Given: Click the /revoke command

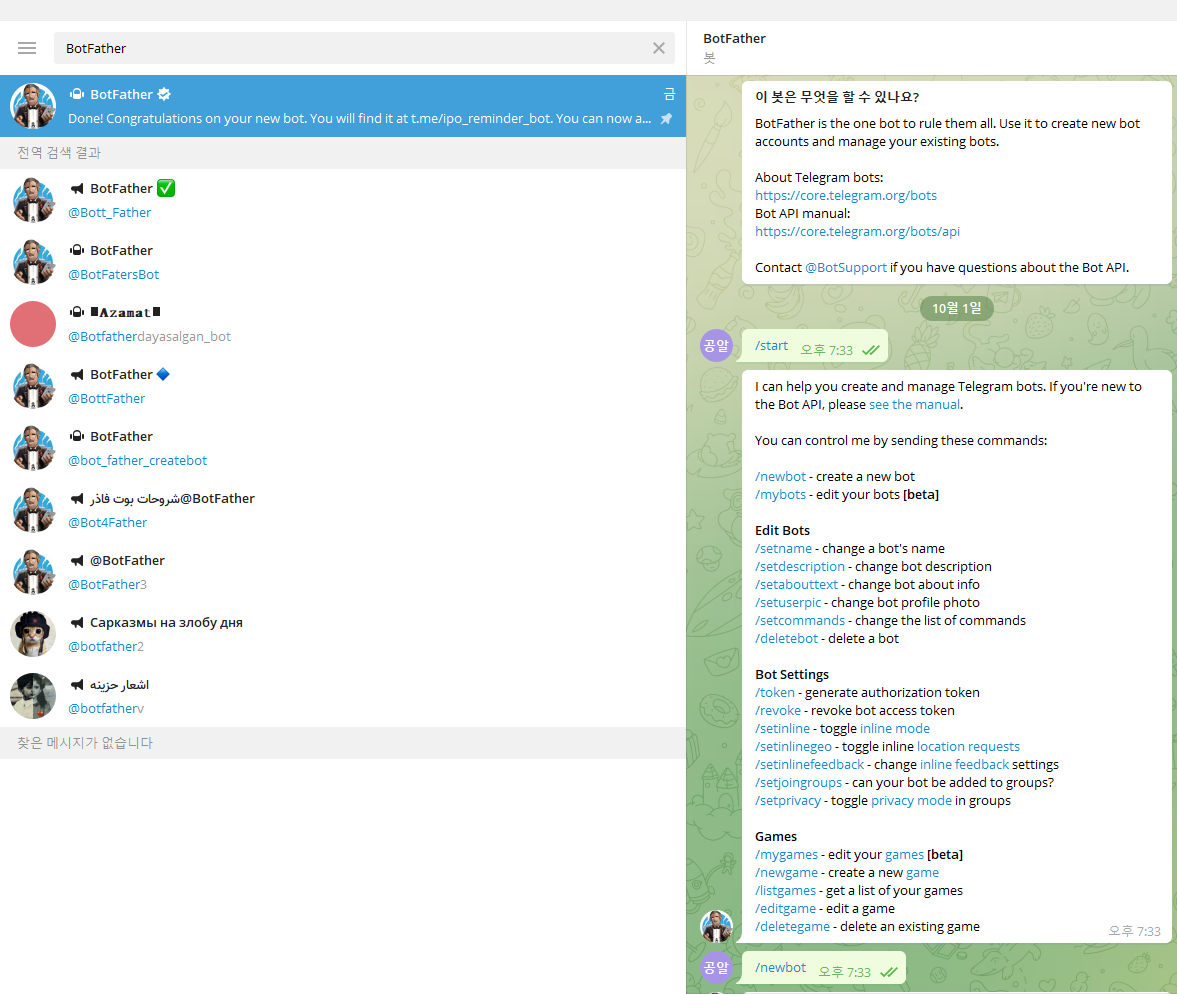Looking at the screenshot, I should click(778, 710).
